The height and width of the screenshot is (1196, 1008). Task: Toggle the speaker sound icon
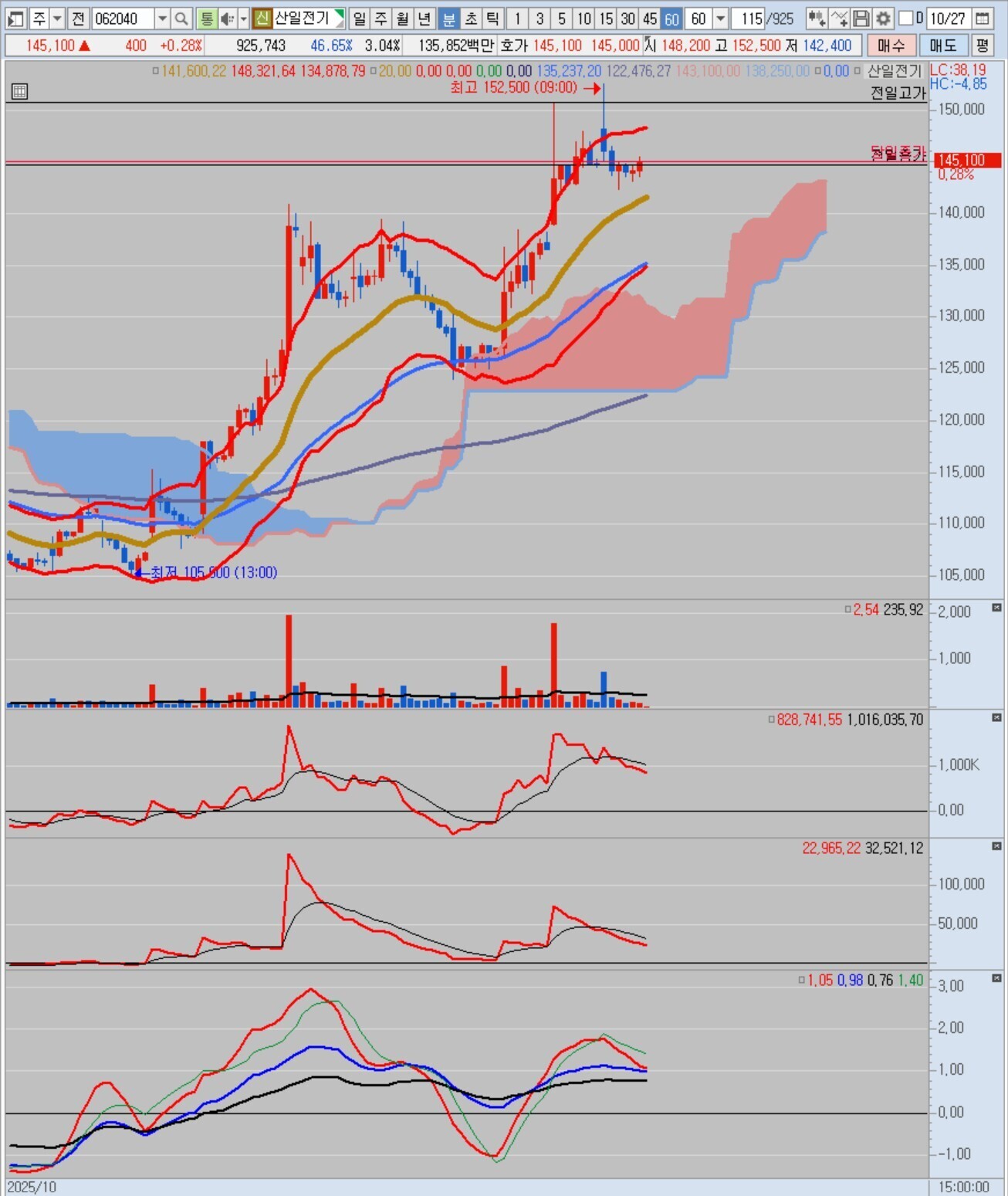coord(227,18)
